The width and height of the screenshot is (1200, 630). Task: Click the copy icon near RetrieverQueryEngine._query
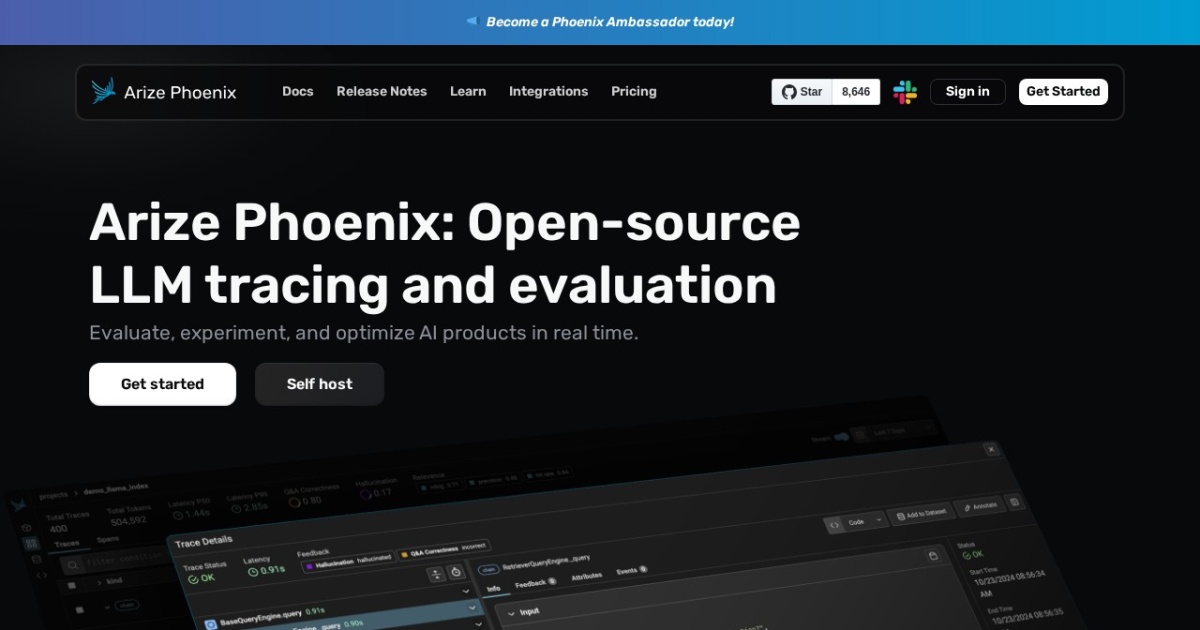[x=935, y=557]
